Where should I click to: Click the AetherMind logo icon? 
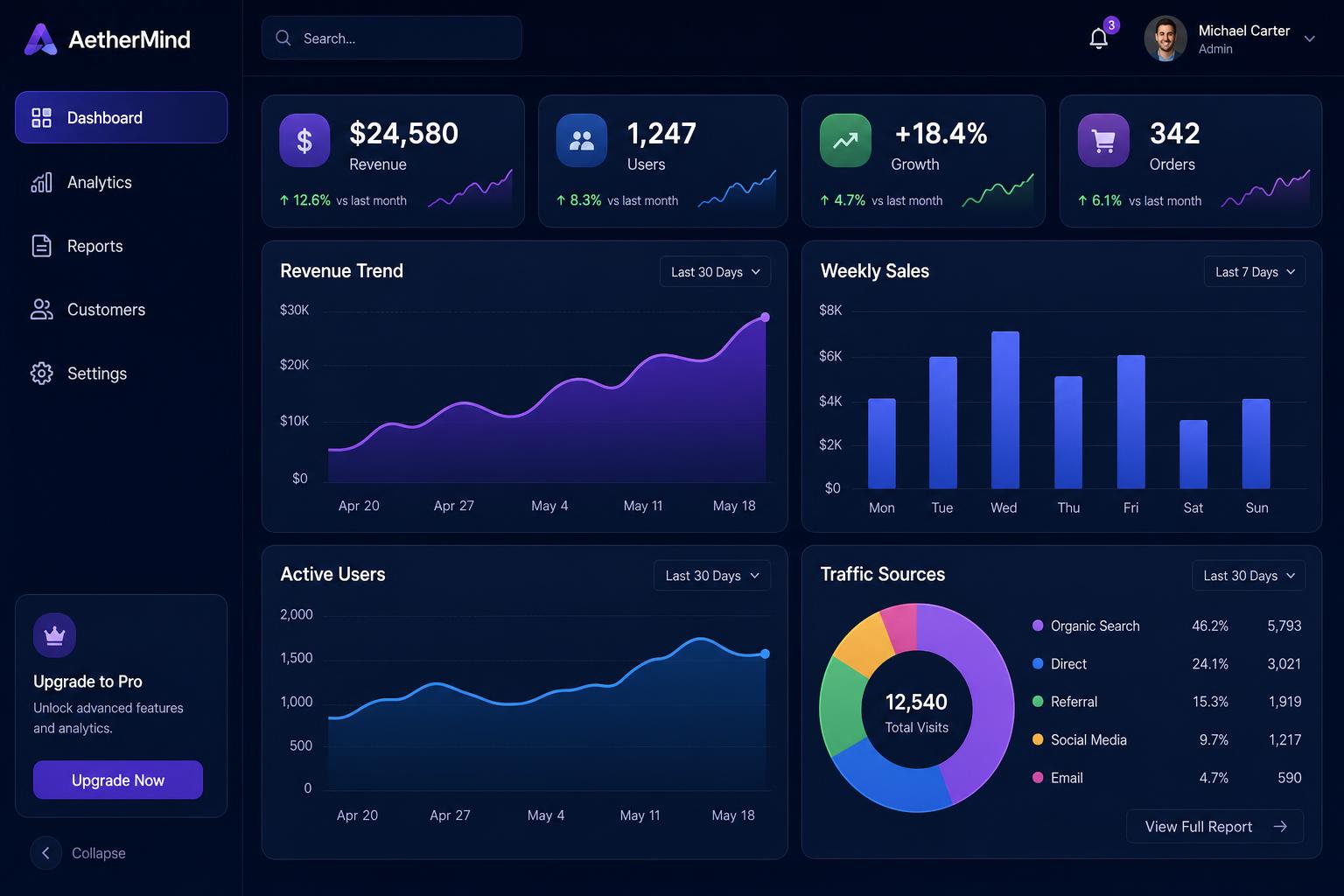(x=40, y=39)
